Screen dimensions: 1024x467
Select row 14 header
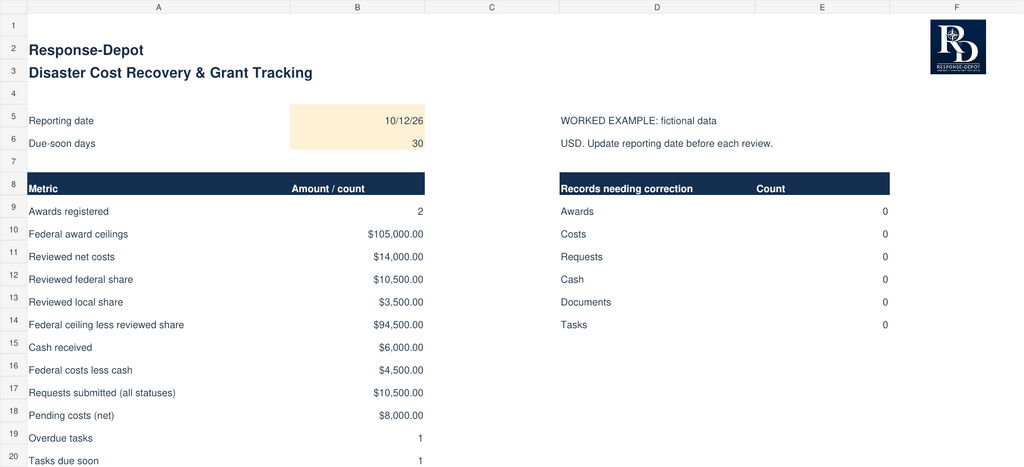point(14,319)
